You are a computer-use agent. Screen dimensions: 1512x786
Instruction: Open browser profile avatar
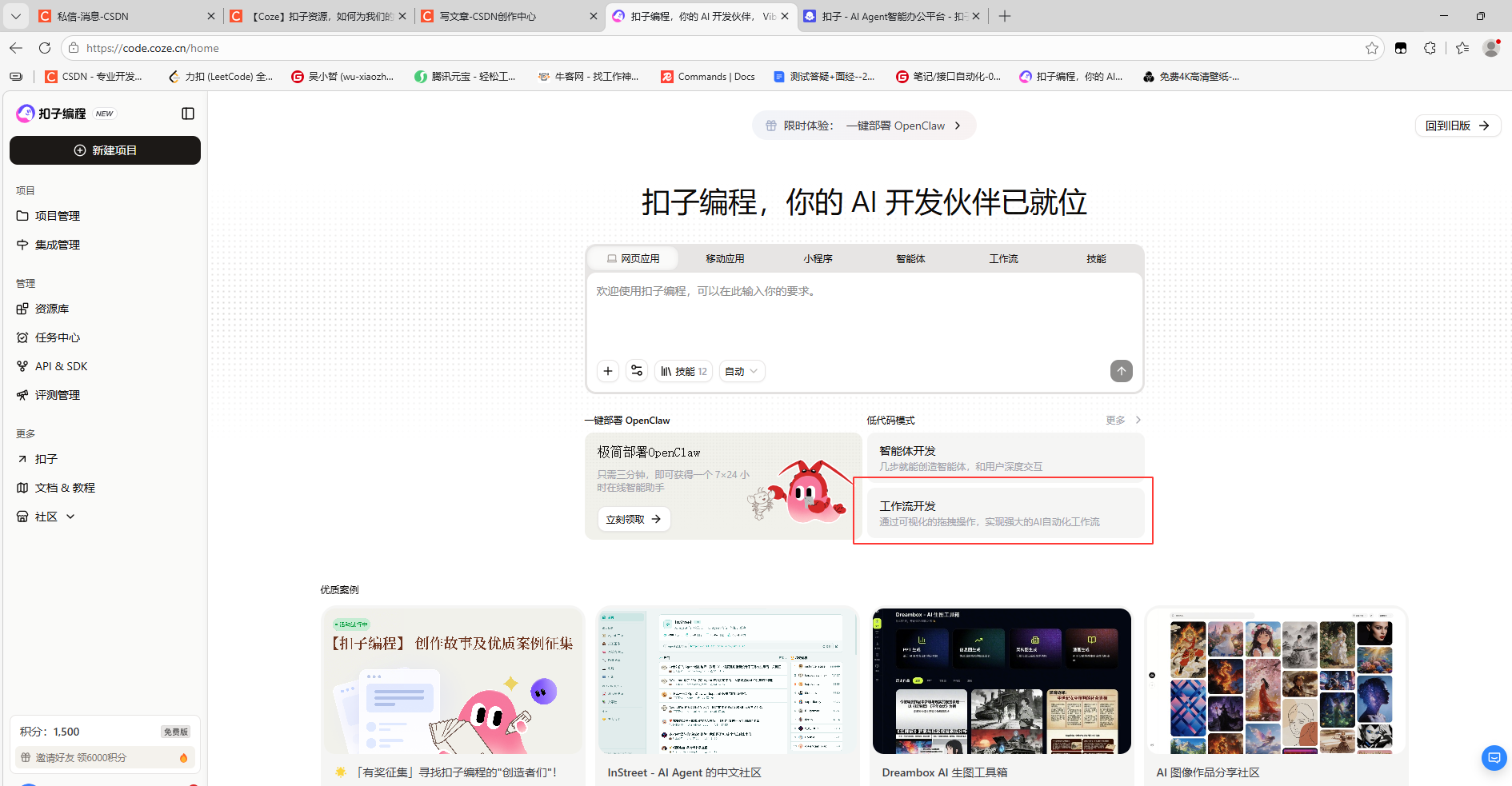pos(1491,48)
